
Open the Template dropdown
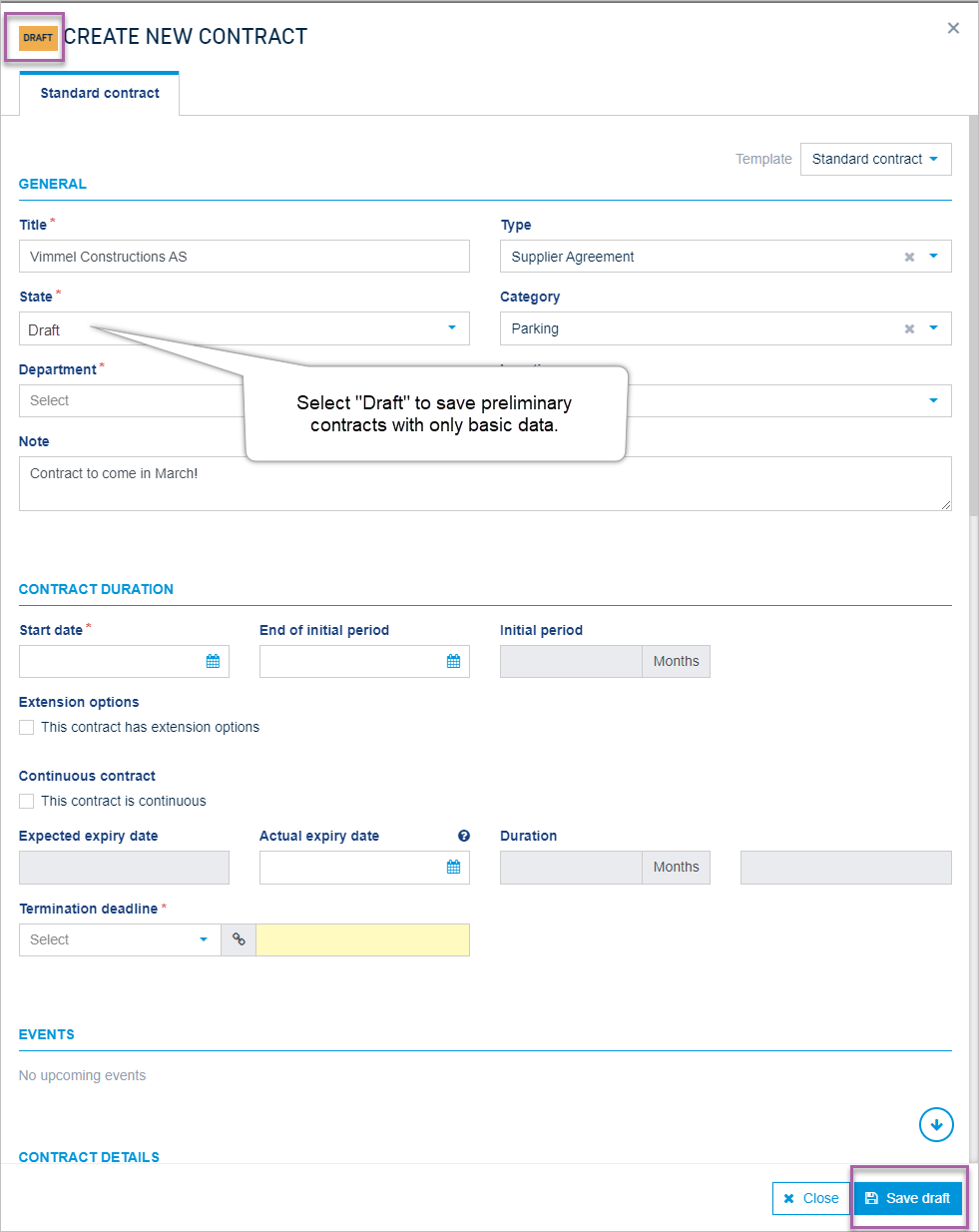tap(876, 159)
